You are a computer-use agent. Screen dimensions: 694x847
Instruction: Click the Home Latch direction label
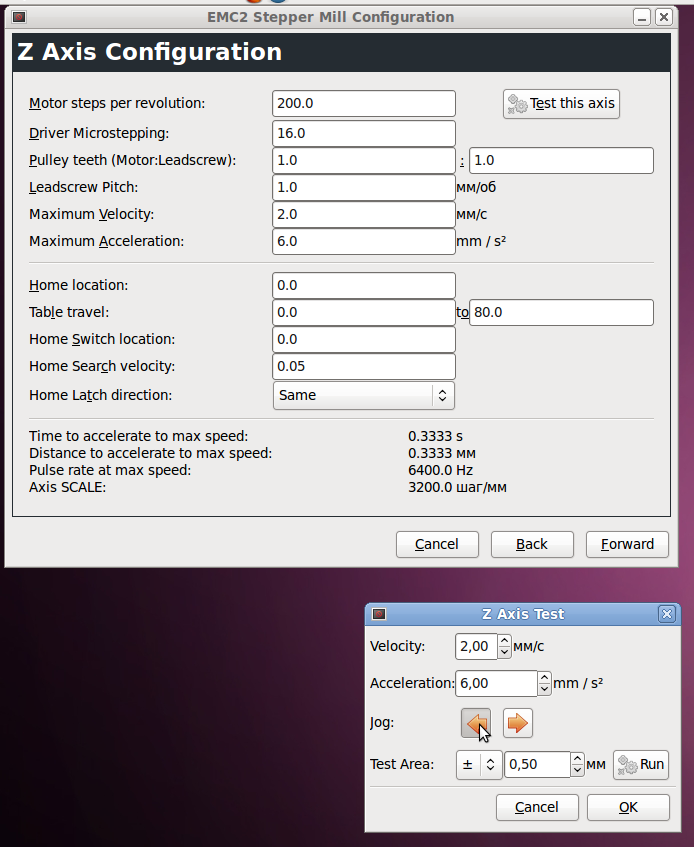100,395
